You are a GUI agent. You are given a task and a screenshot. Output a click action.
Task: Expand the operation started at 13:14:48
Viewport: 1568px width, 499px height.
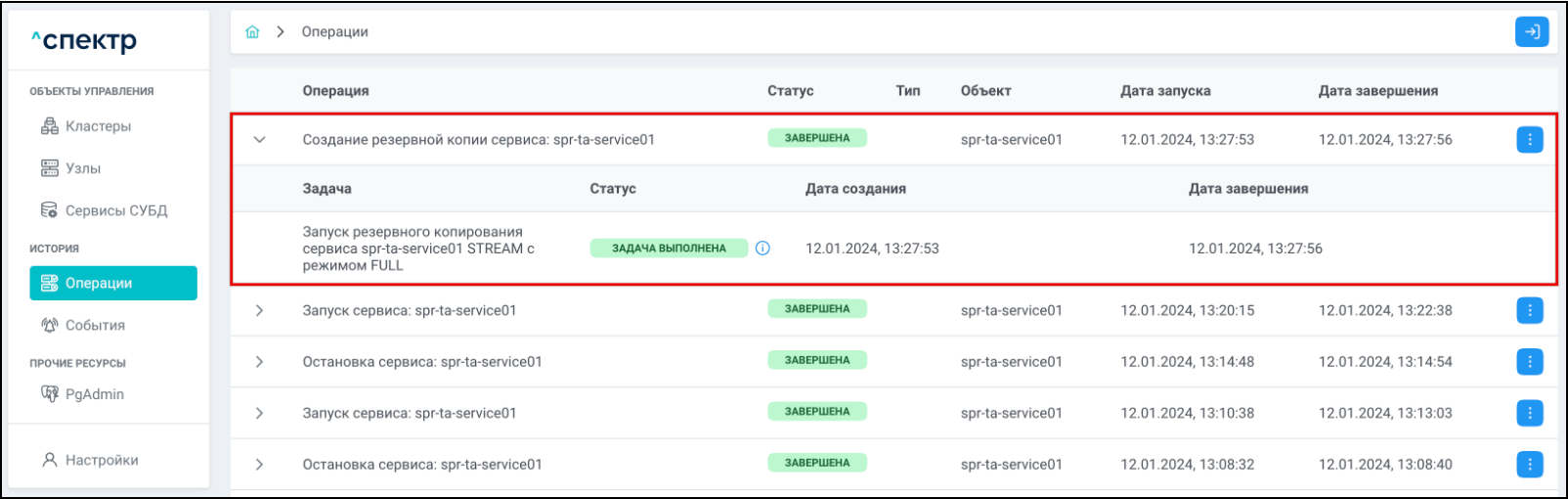(x=259, y=362)
